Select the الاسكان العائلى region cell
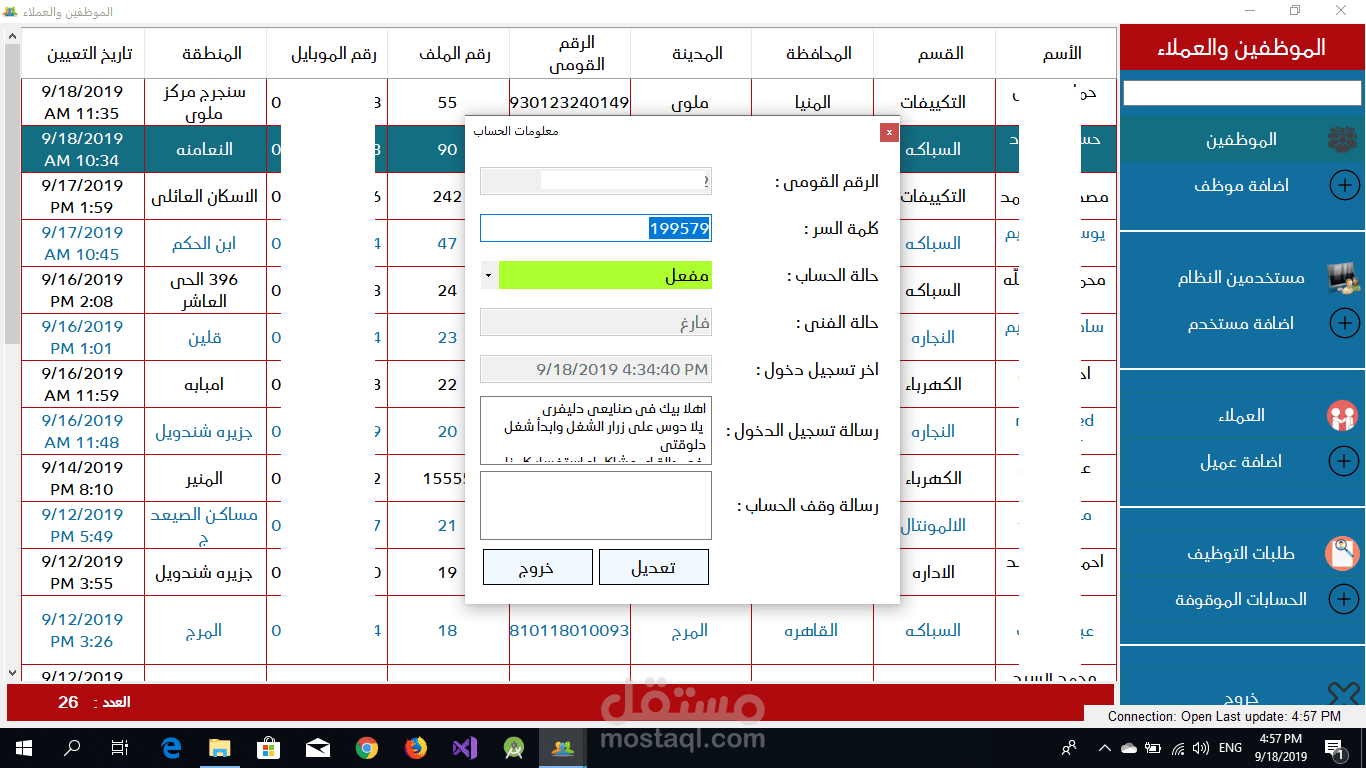Image resolution: width=1366 pixels, height=768 pixels. (206, 196)
